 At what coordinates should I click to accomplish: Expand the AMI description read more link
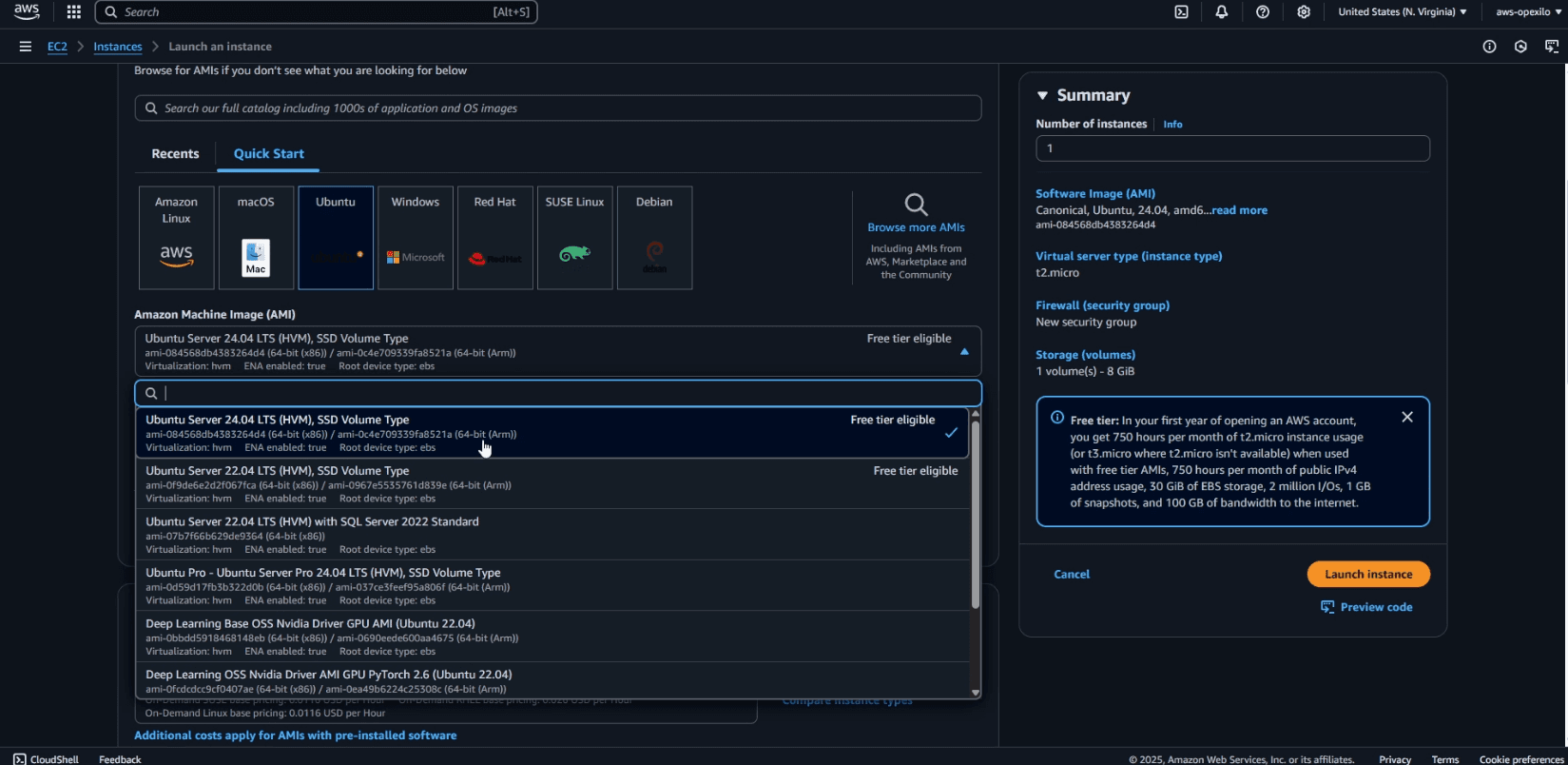click(1239, 210)
